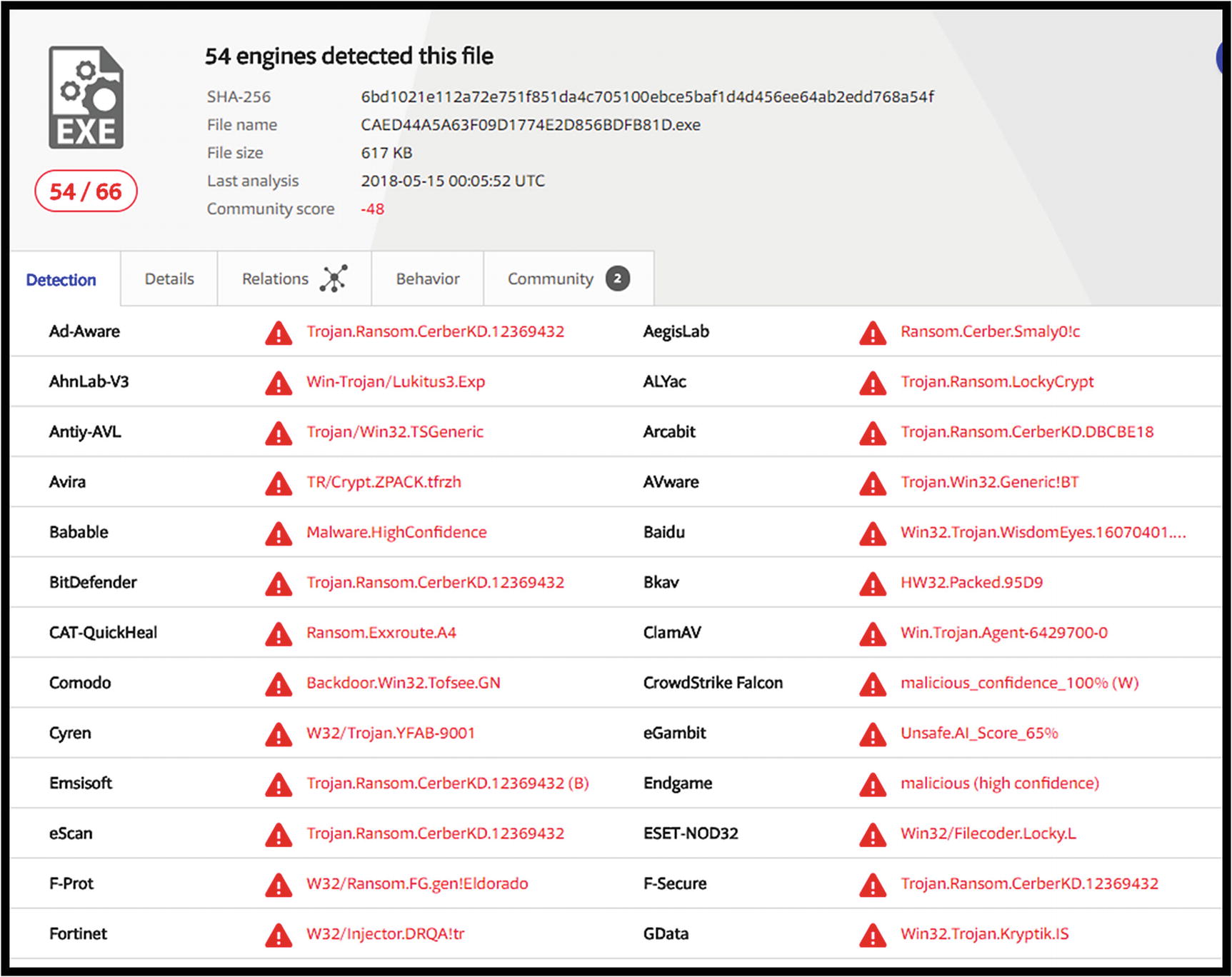
Task: Click the warning icon for ClamAV
Action: pos(873,633)
